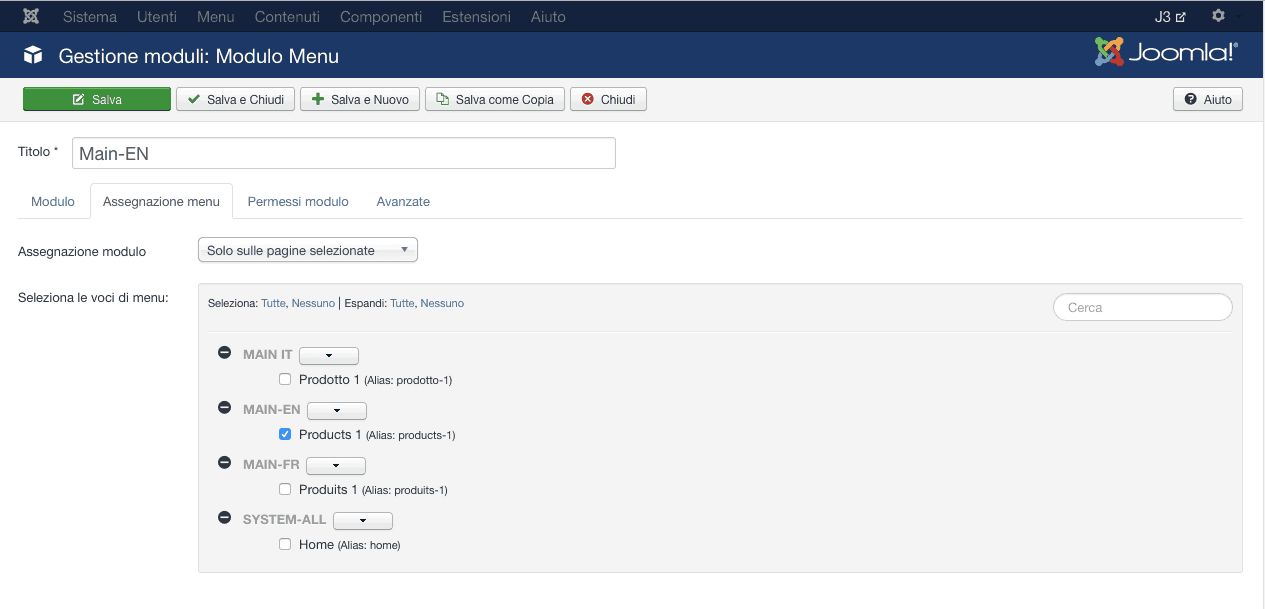
Task: Uncheck the Products 1 checkbox
Action: [285, 435]
